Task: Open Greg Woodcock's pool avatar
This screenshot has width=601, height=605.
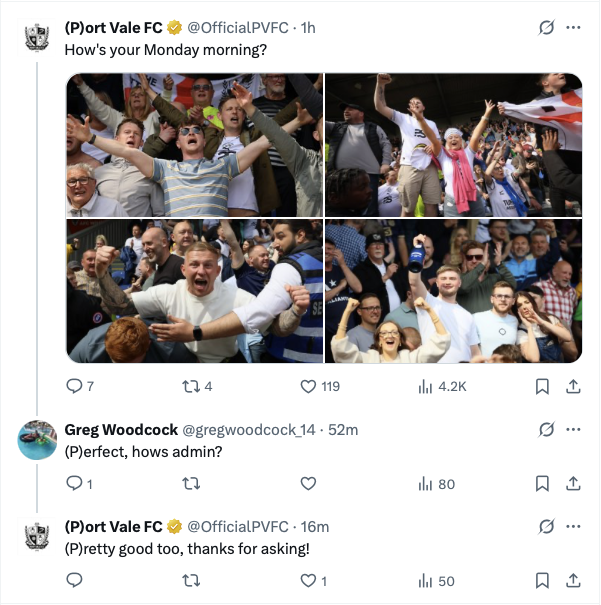Action: click(37, 440)
